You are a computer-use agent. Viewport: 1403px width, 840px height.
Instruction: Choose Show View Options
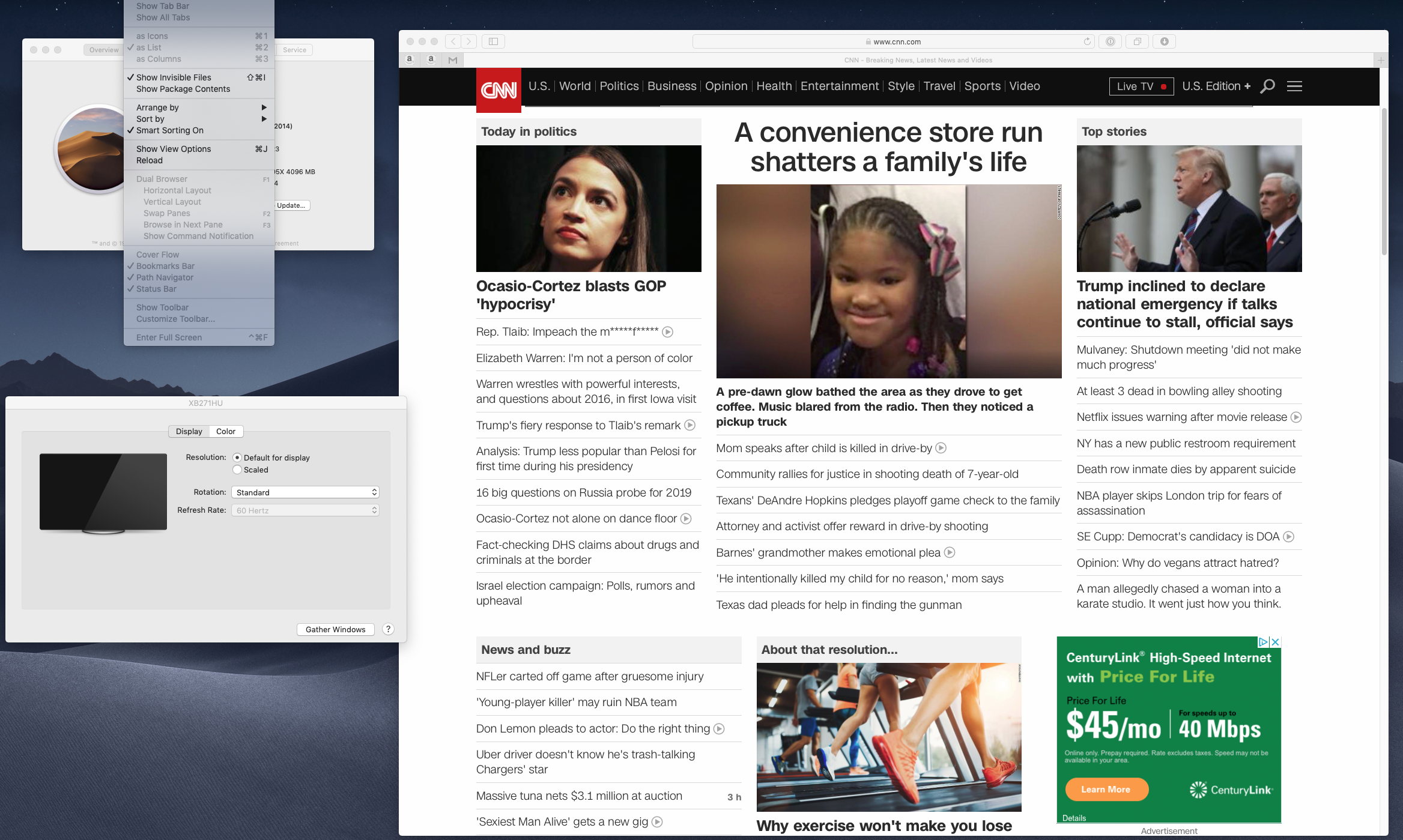(199, 149)
